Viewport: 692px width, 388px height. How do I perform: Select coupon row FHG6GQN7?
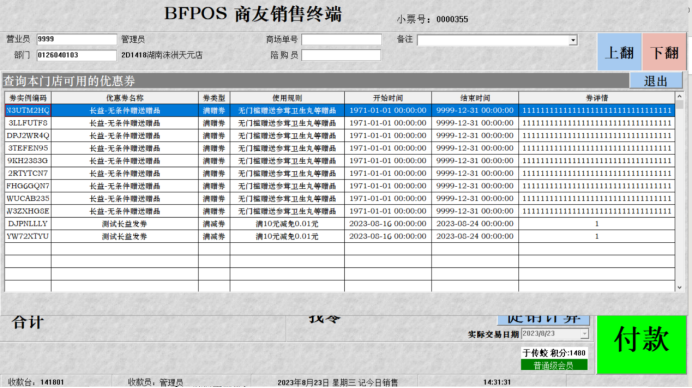click(x=339, y=186)
